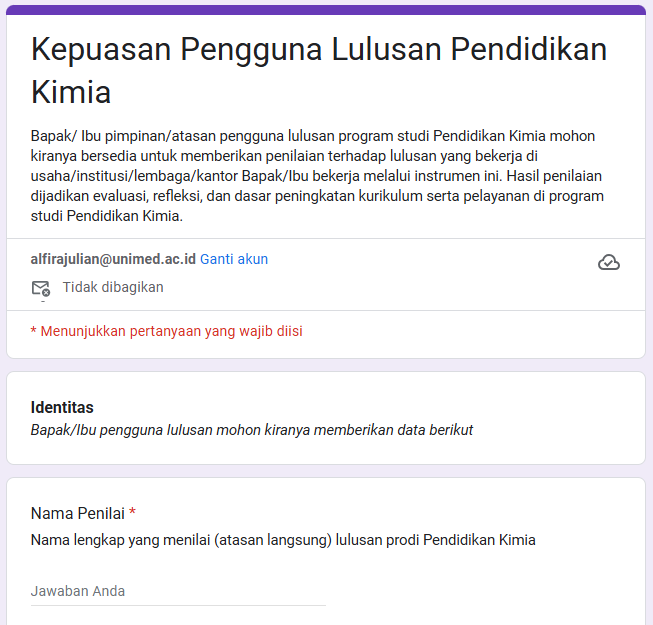Click the Nama lengkap yang menilai helper text

283,540
